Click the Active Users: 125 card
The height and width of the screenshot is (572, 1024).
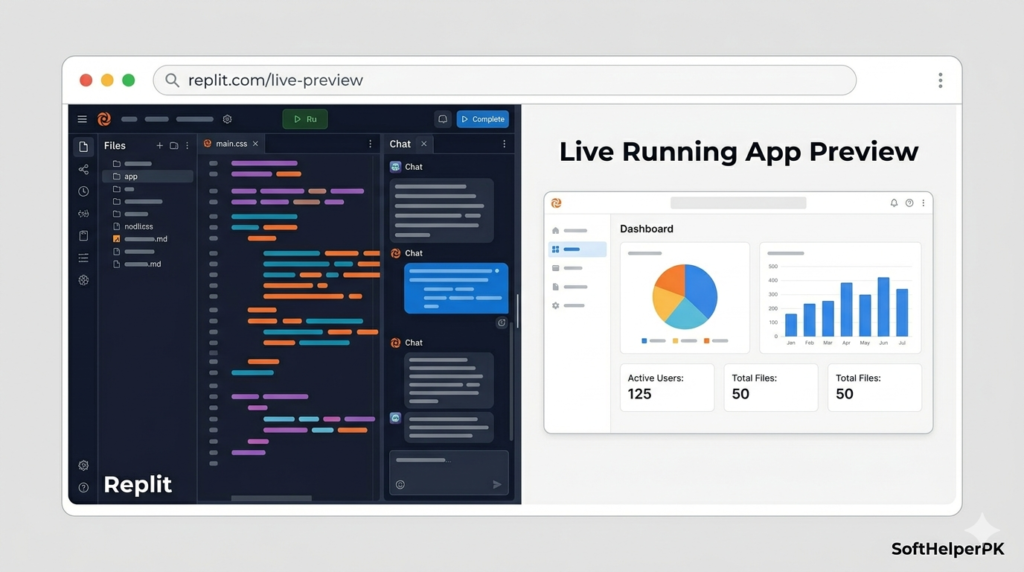667,387
